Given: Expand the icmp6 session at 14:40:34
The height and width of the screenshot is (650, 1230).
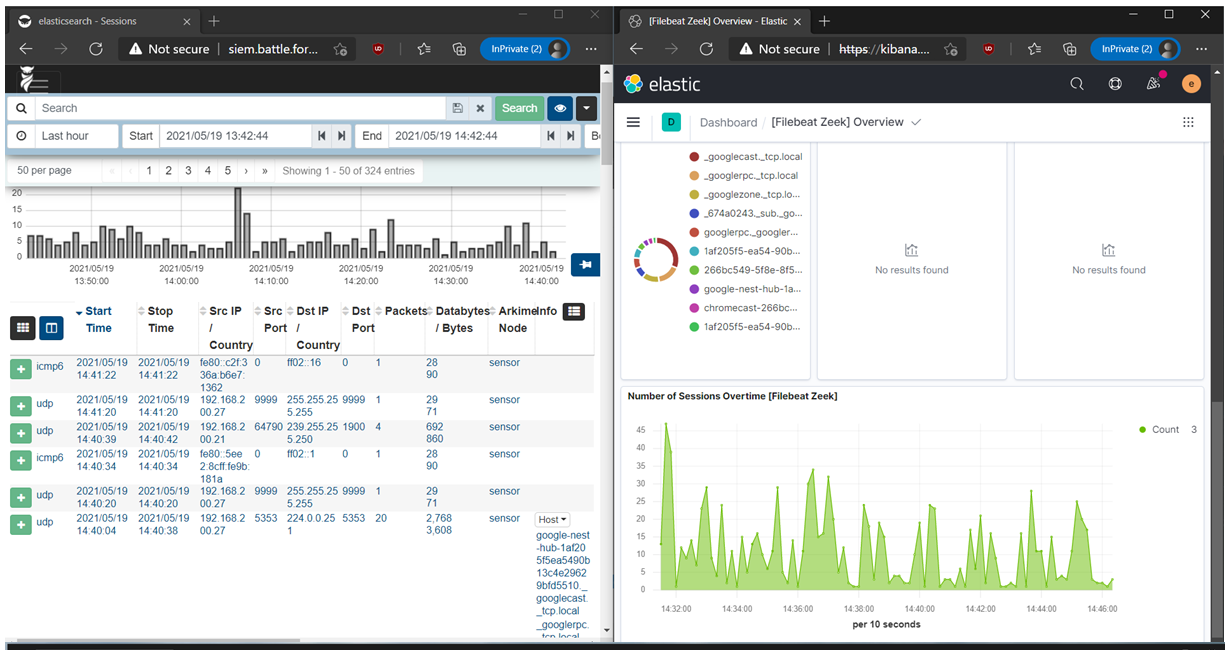Looking at the screenshot, I should click(x=21, y=460).
